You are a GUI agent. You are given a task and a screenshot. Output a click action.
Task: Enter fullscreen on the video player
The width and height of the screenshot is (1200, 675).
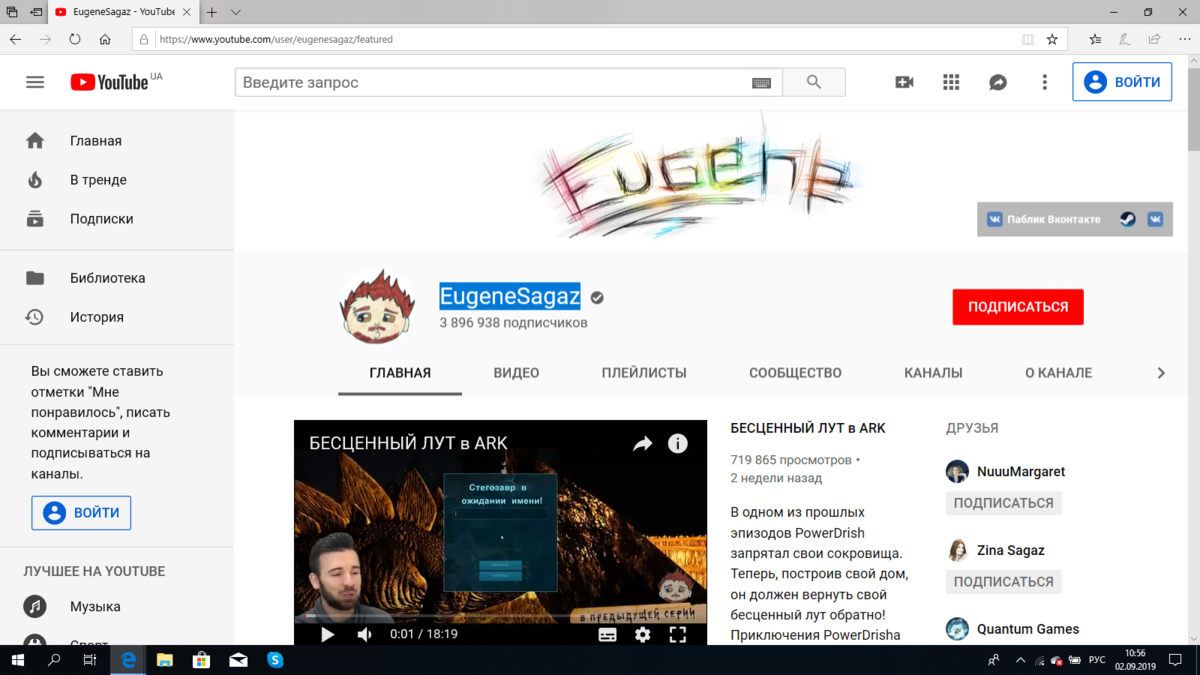coord(677,634)
